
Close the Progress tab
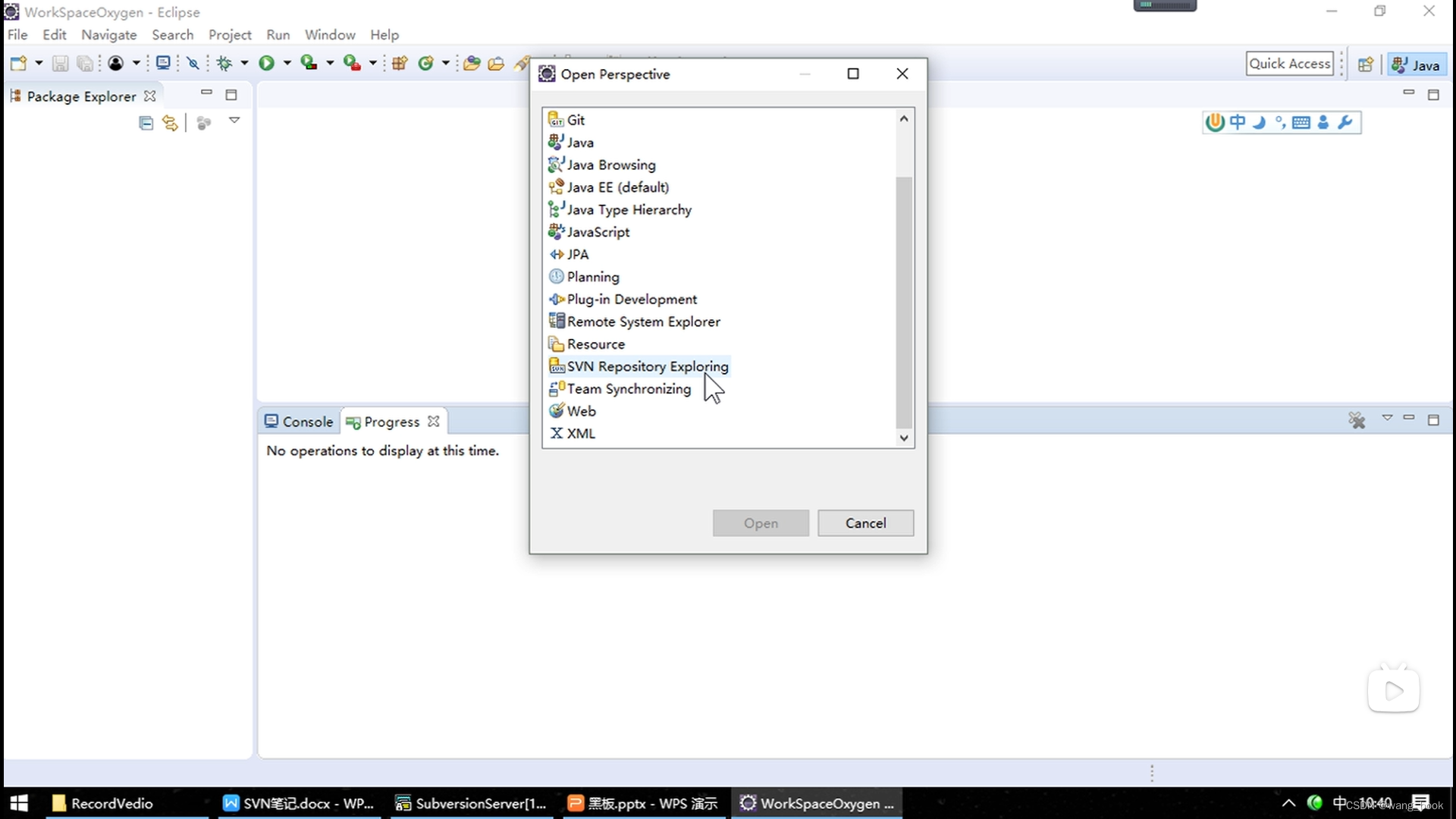(434, 421)
